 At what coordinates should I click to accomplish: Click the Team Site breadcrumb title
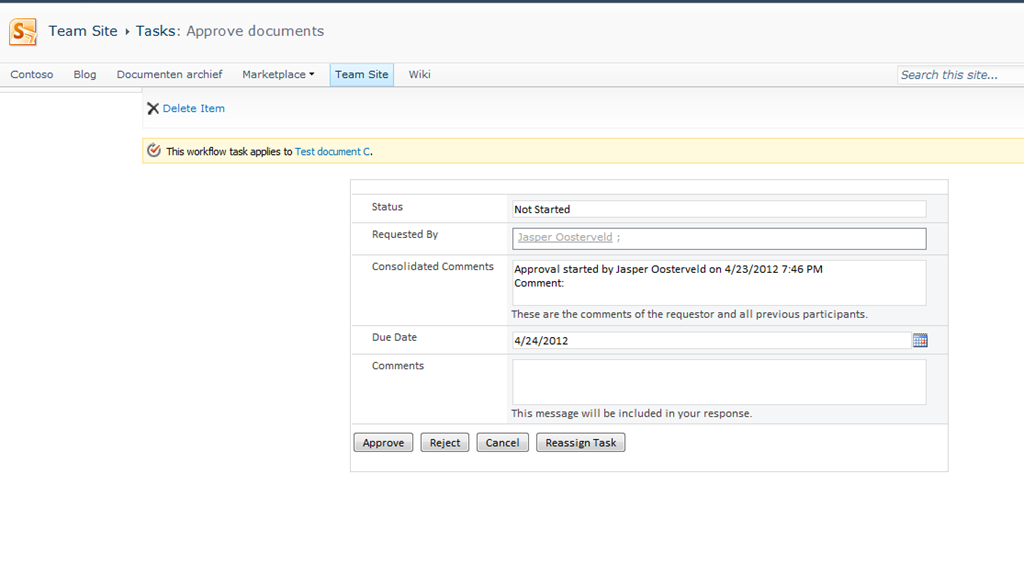click(83, 31)
